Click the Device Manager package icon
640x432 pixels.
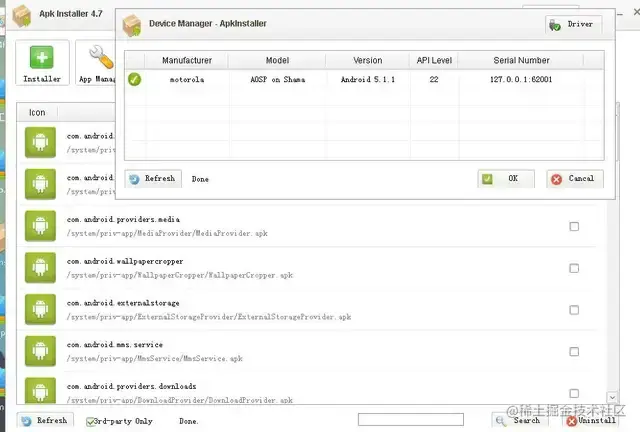(x=132, y=25)
